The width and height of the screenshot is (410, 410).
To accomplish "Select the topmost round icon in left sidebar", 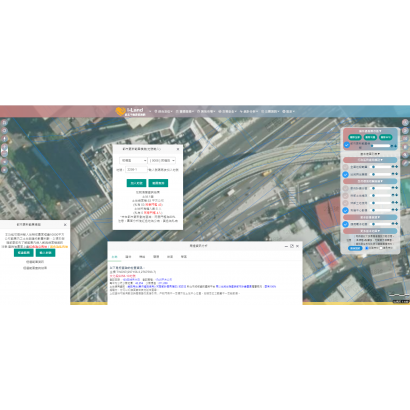I will point(4,123).
